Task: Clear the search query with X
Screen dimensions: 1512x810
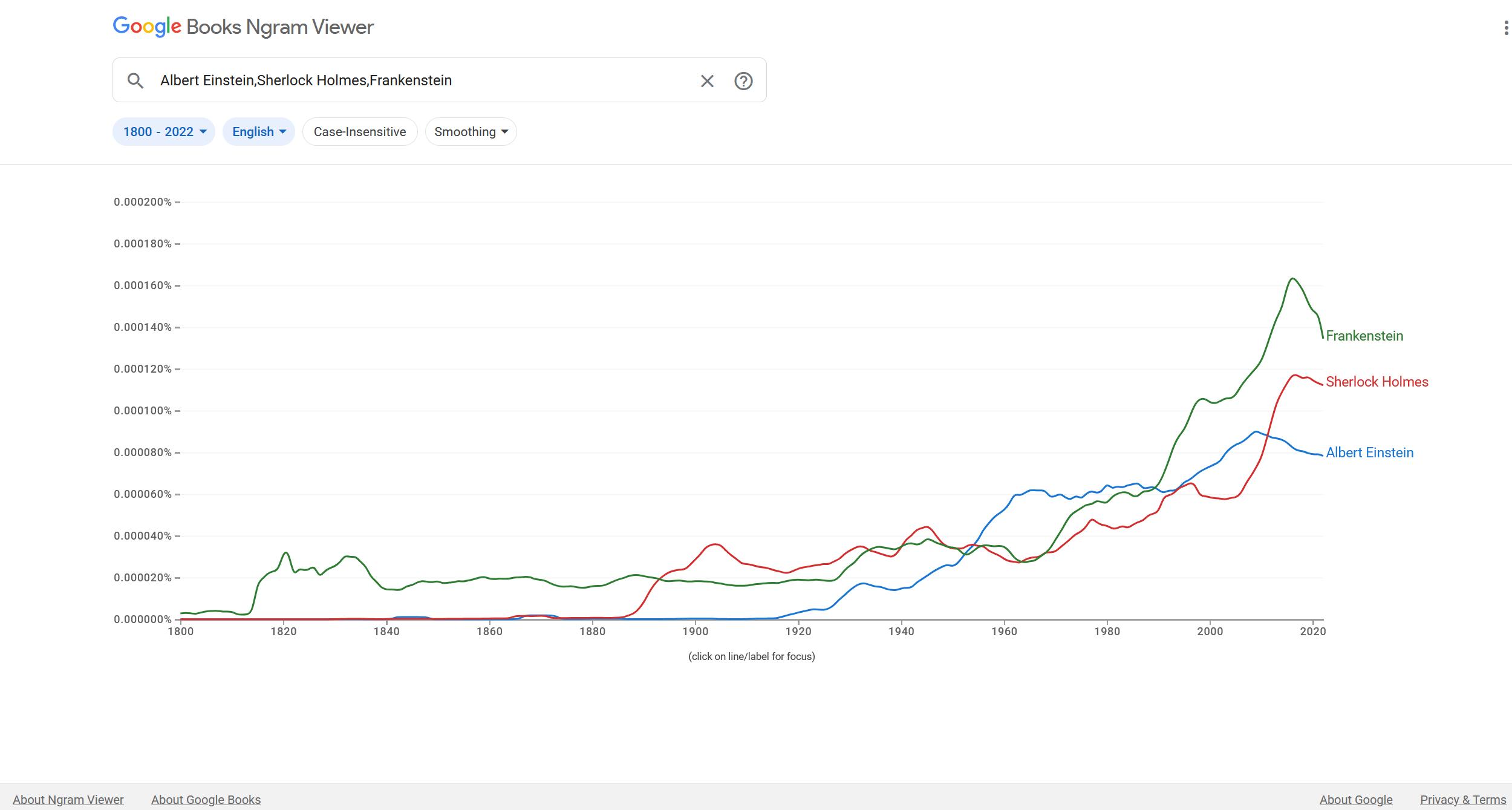Action: tap(707, 80)
